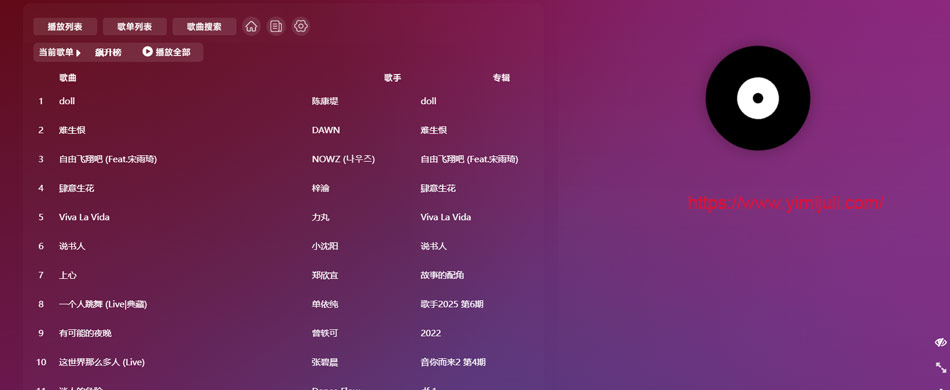
Task: Click the lyrics document icon
Action: (x=276, y=27)
